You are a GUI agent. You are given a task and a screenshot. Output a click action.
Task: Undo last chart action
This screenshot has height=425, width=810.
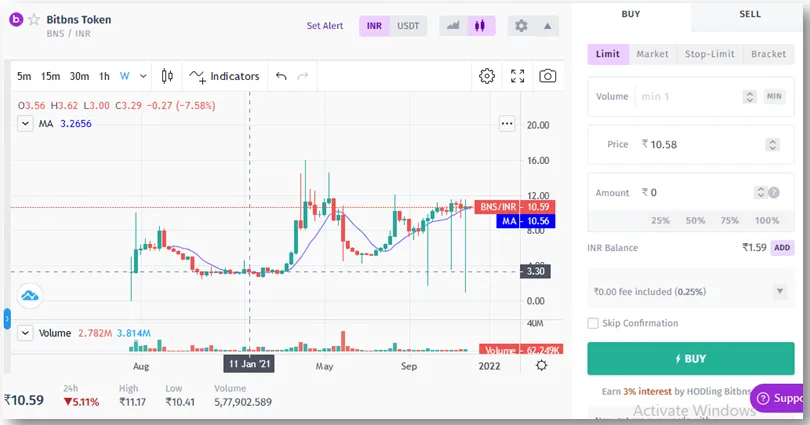(x=281, y=76)
